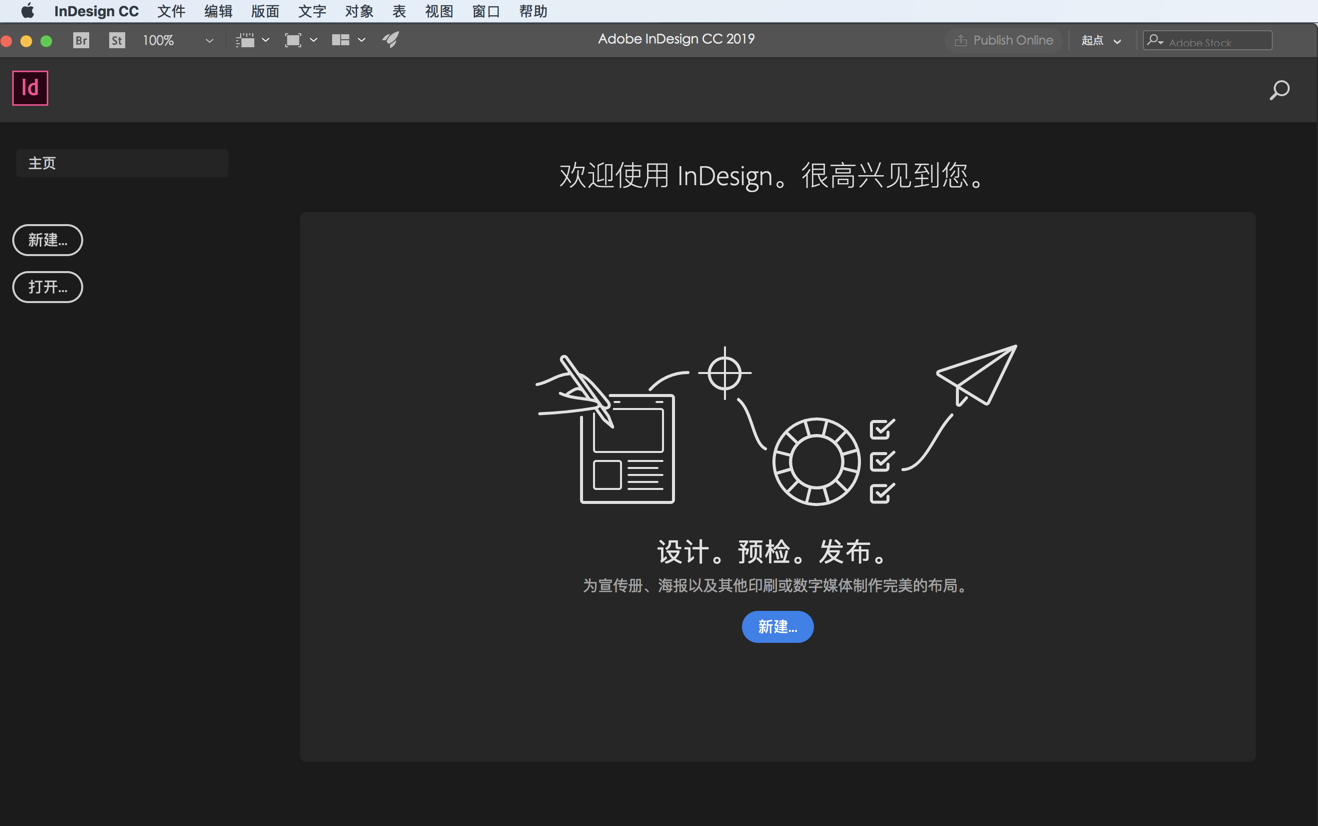
Task: Expand the zoom level dropdown arrow
Action: point(209,41)
